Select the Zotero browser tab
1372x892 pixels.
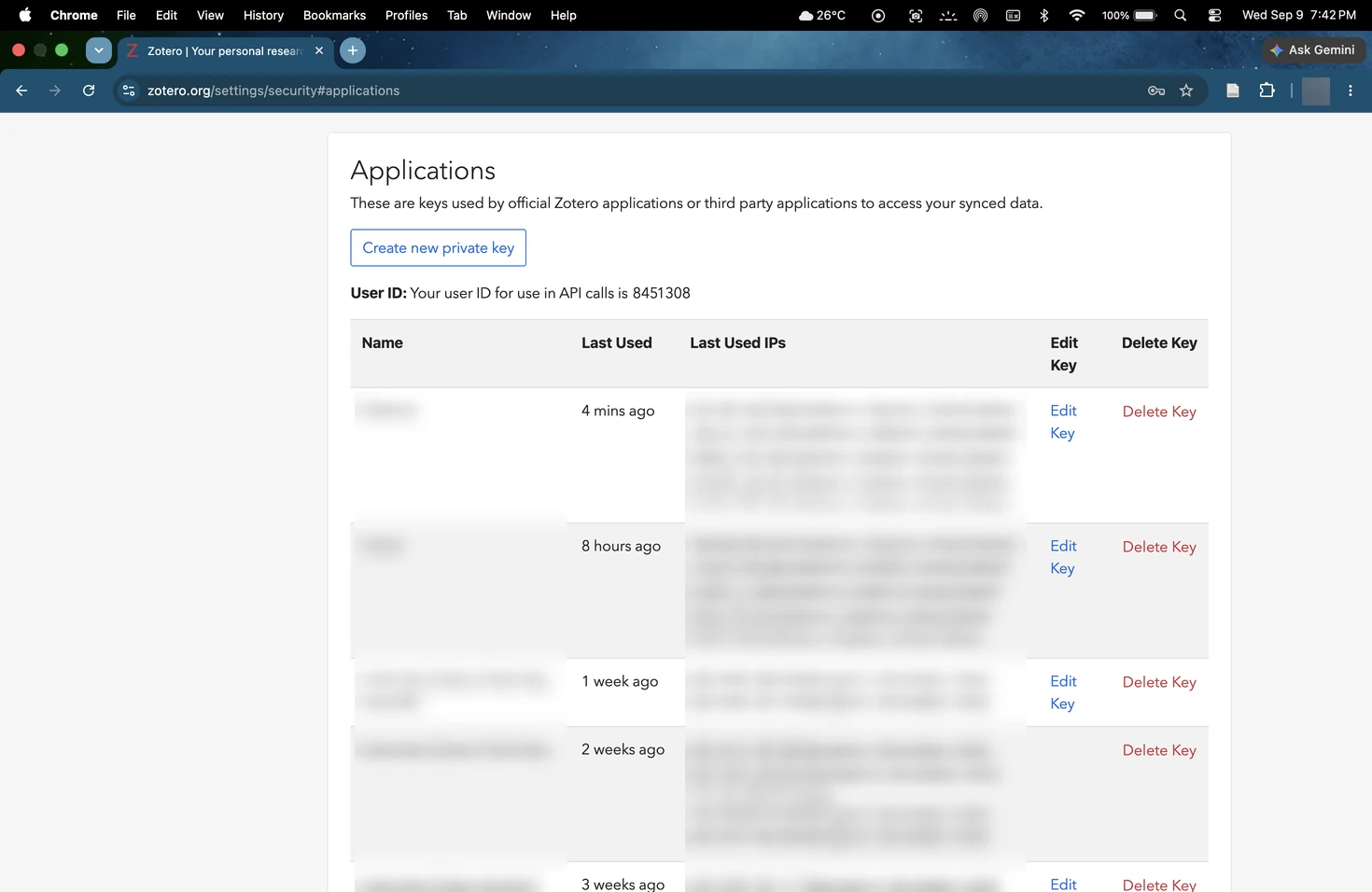tap(222, 50)
